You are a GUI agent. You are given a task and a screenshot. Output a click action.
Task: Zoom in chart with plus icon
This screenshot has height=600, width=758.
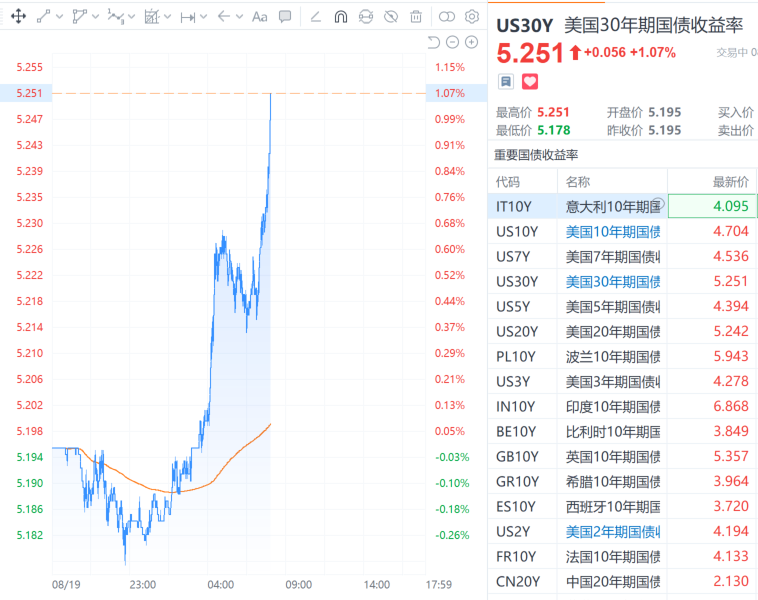coord(471,43)
